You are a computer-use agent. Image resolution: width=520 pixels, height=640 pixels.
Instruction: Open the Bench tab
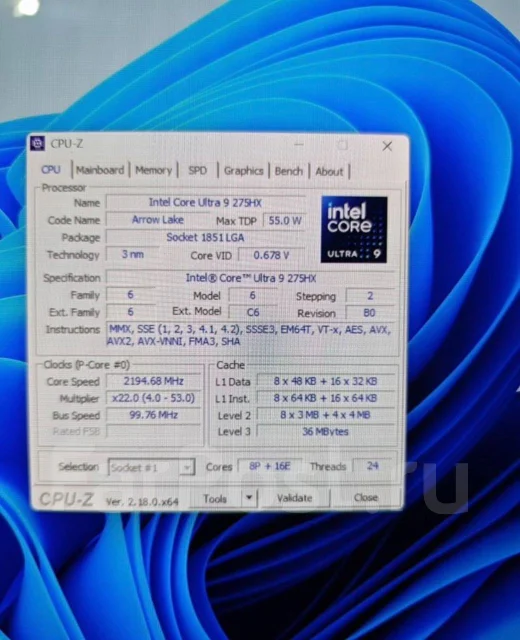(x=289, y=171)
